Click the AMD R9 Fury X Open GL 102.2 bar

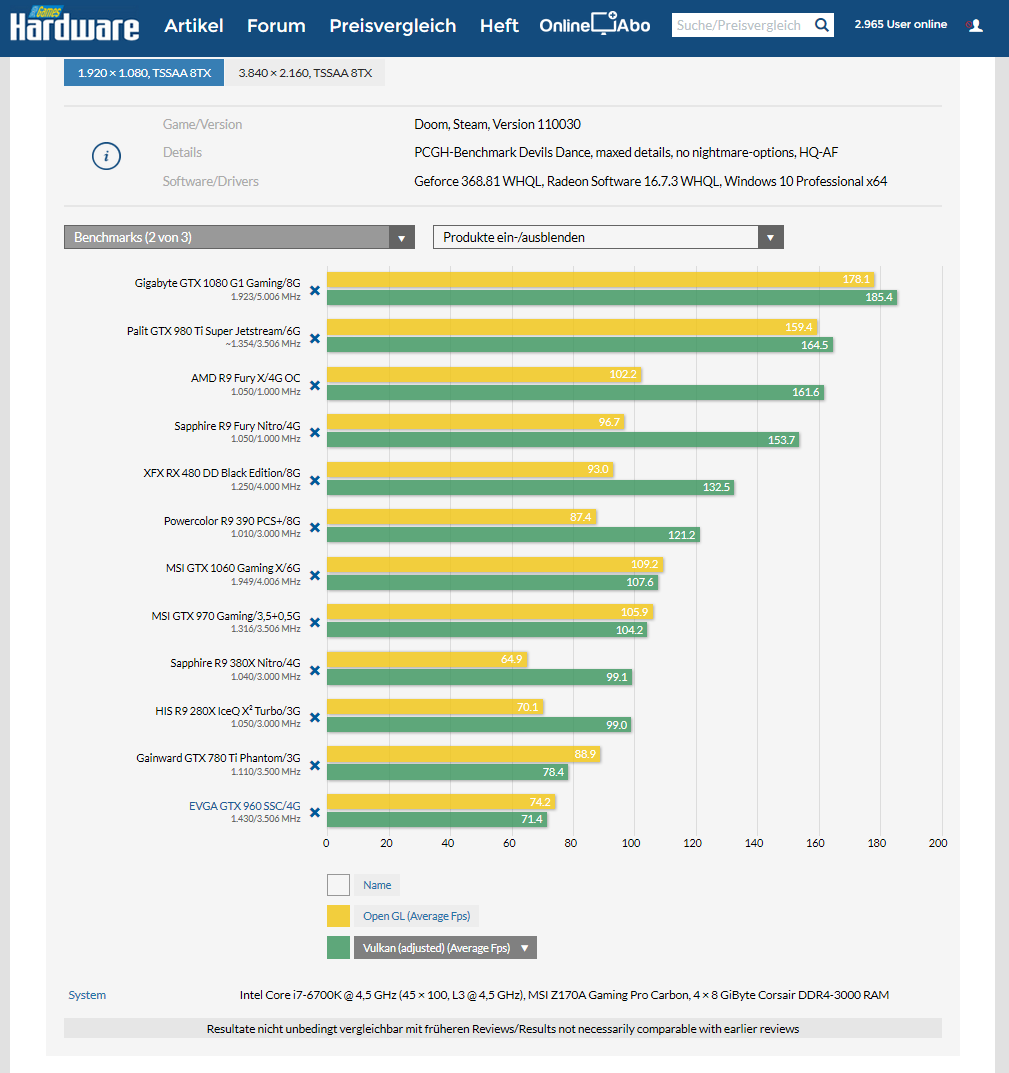click(x=484, y=374)
